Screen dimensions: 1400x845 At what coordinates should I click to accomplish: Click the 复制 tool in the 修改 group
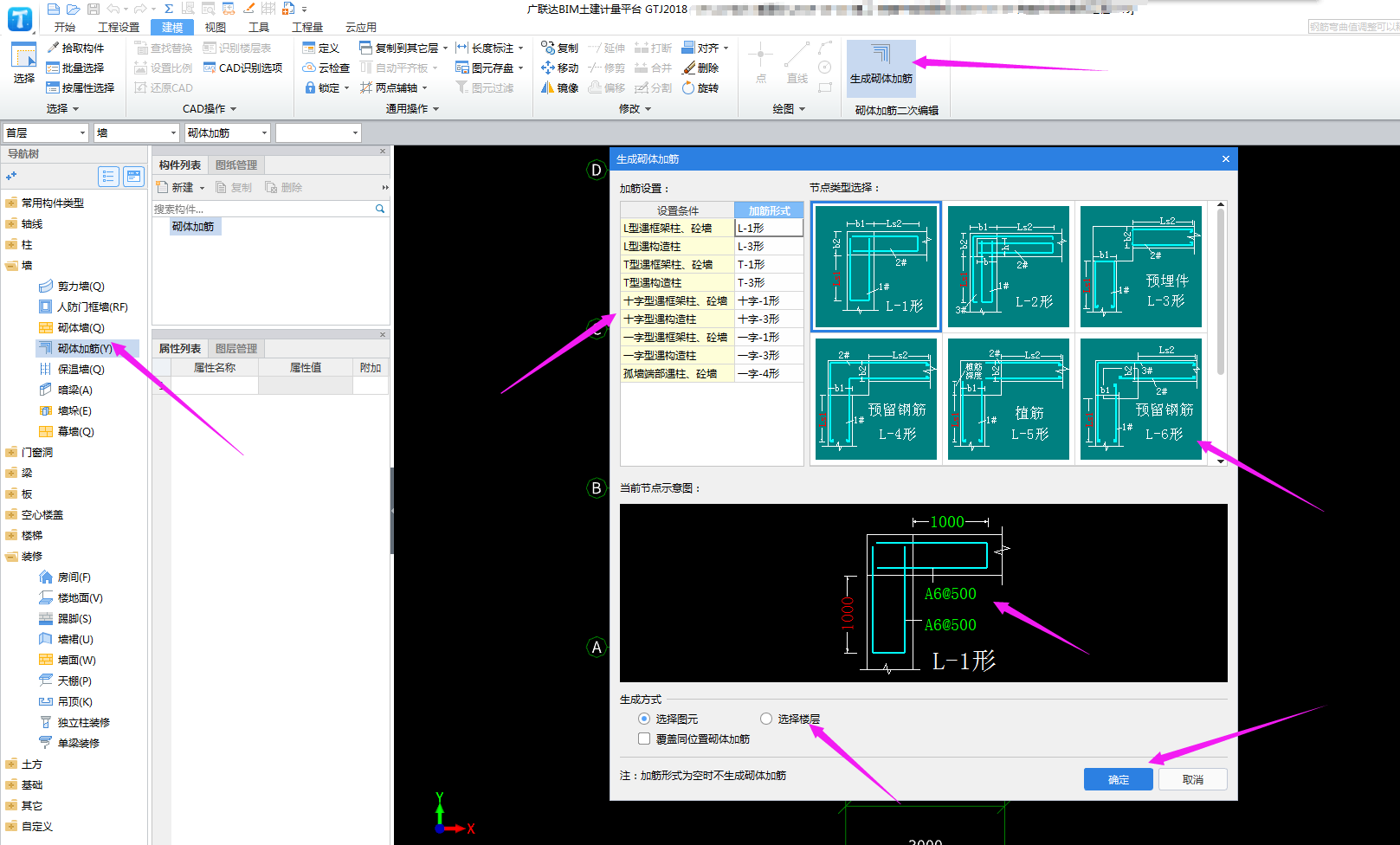point(559,48)
